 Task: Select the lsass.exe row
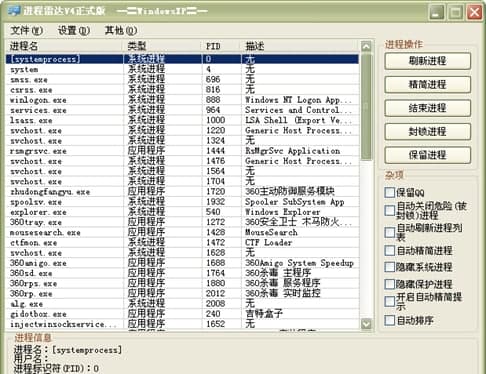tap(183, 120)
